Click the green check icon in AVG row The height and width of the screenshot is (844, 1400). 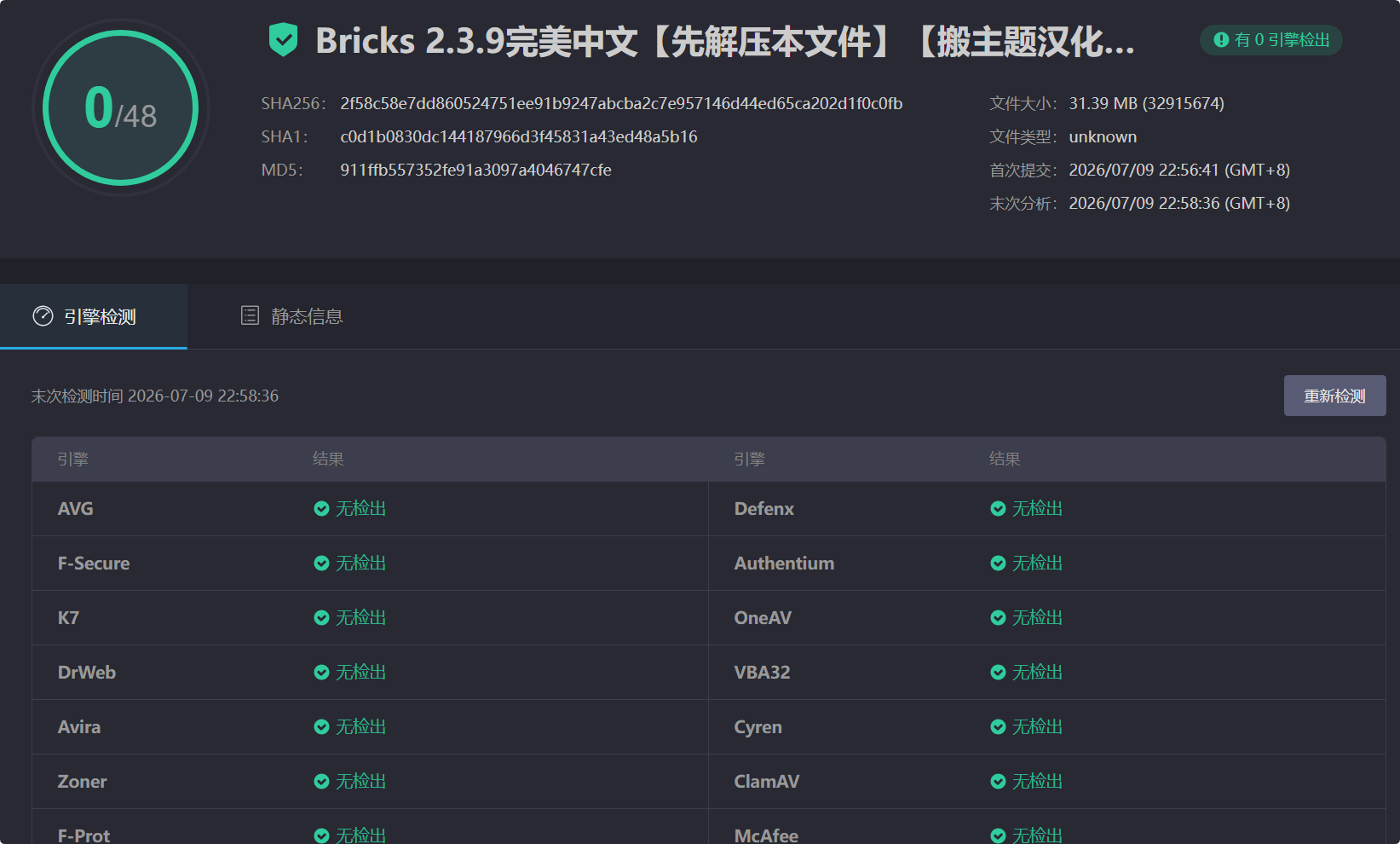click(321, 509)
